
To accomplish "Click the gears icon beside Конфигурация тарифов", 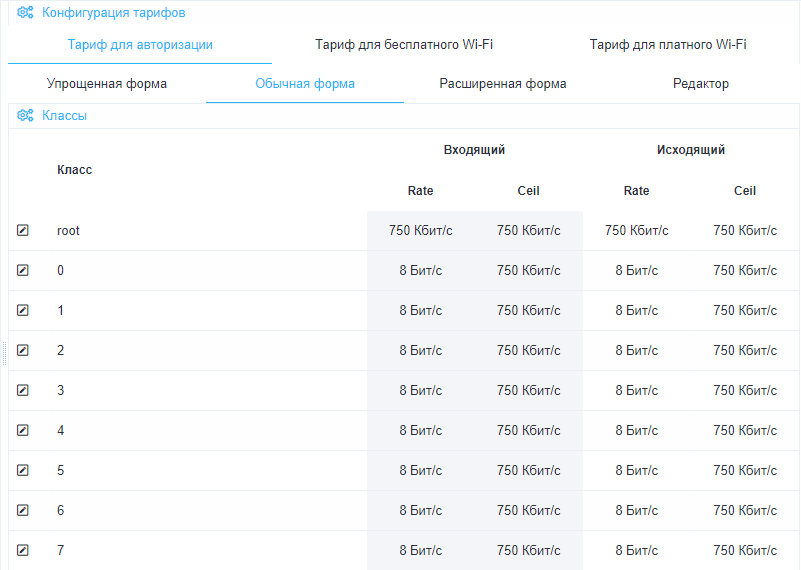I will click(x=25, y=13).
